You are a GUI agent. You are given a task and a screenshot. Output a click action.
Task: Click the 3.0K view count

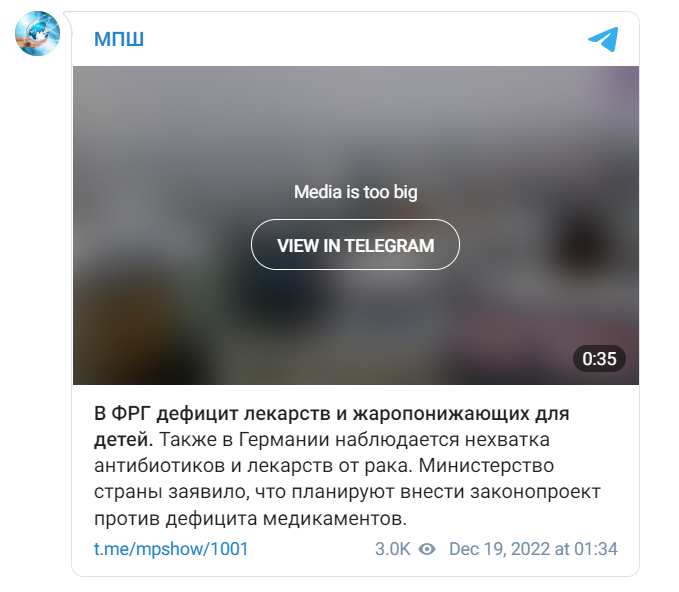click(x=392, y=549)
